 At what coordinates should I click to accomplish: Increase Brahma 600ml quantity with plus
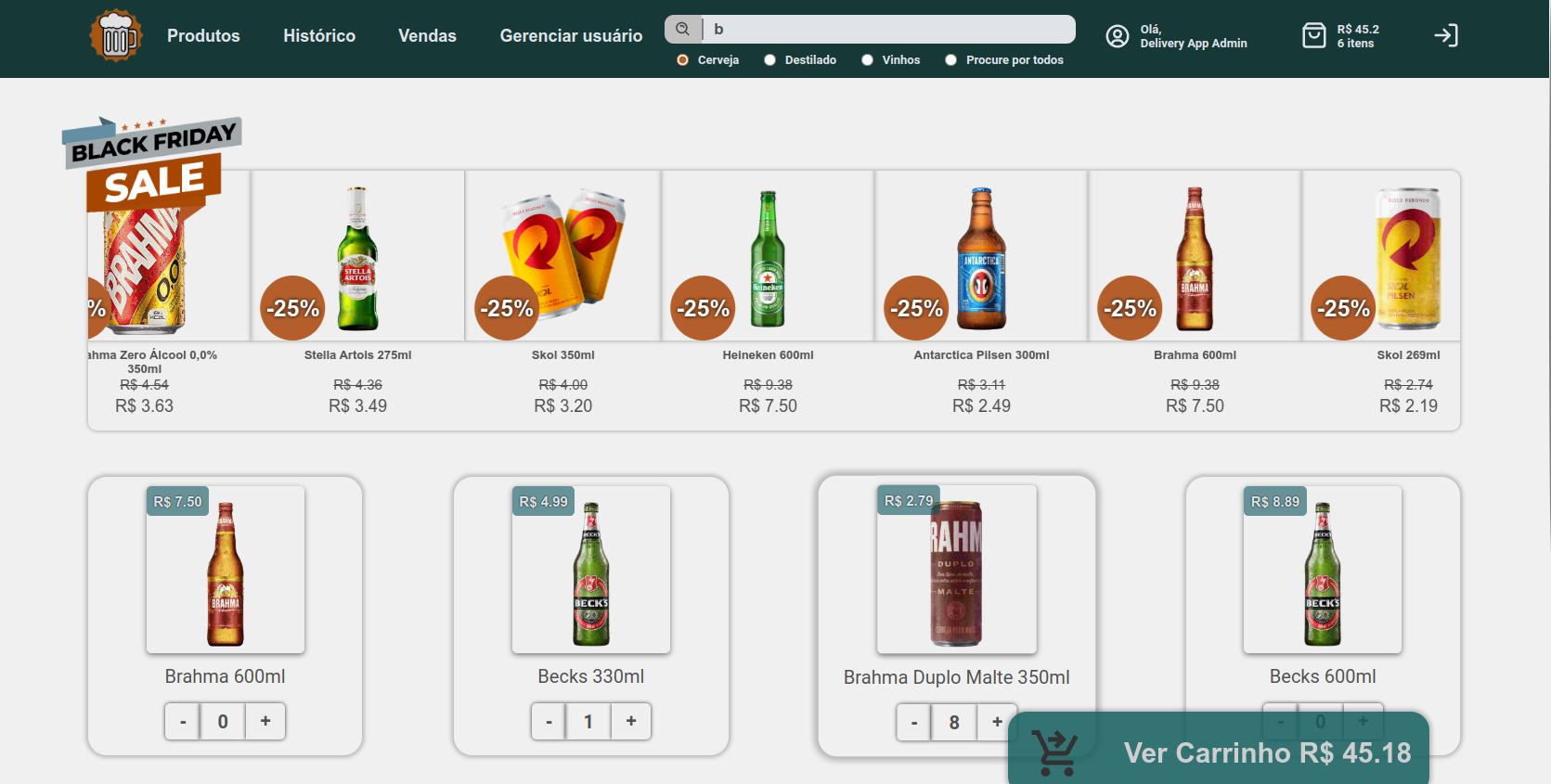[x=265, y=721]
